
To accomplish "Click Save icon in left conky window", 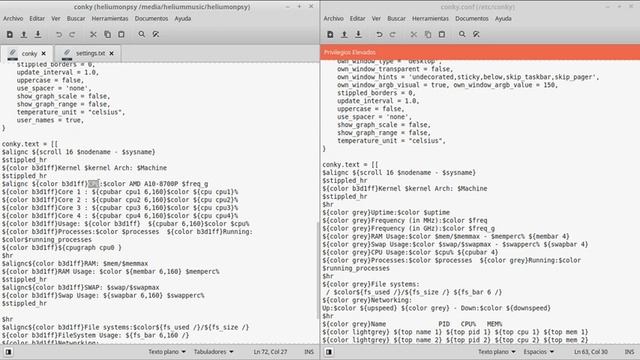I will click(x=38, y=35).
